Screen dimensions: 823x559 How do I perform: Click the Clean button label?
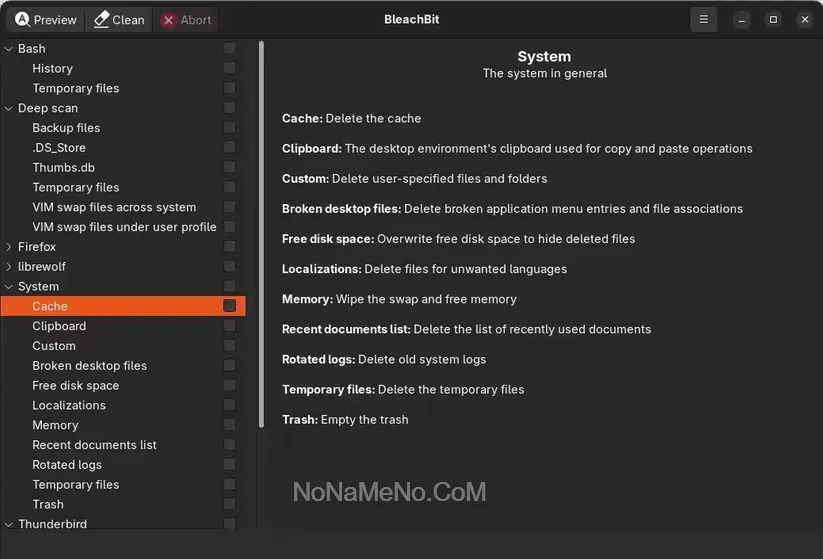pos(128,20)
